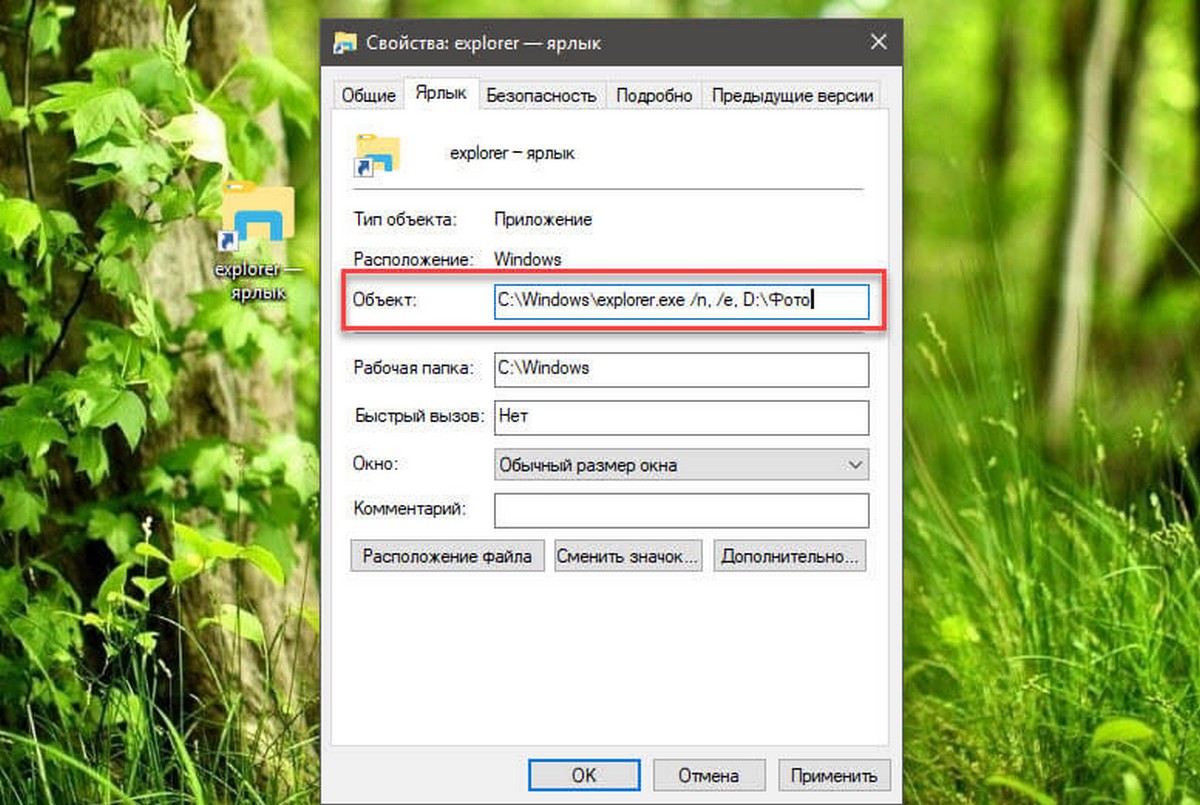Viewport: 1200px width, 805px height.
Task: Click the Сменить значок button
Action: pyautogui.click(x=628, y=555)
